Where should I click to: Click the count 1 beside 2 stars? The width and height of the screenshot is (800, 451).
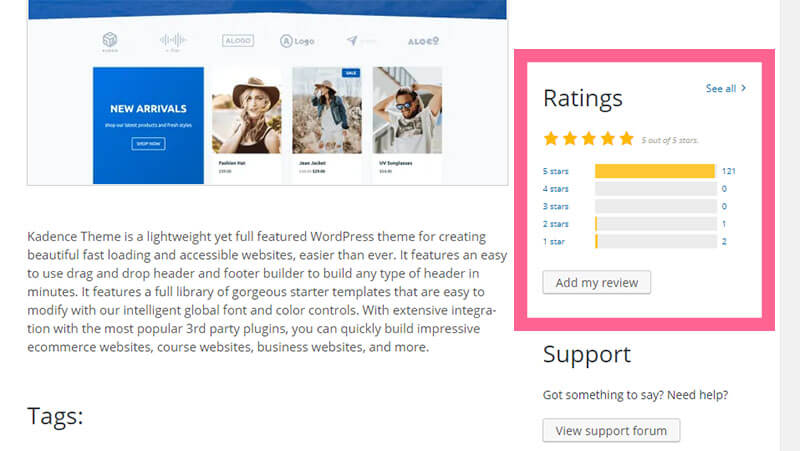[724, 224]
